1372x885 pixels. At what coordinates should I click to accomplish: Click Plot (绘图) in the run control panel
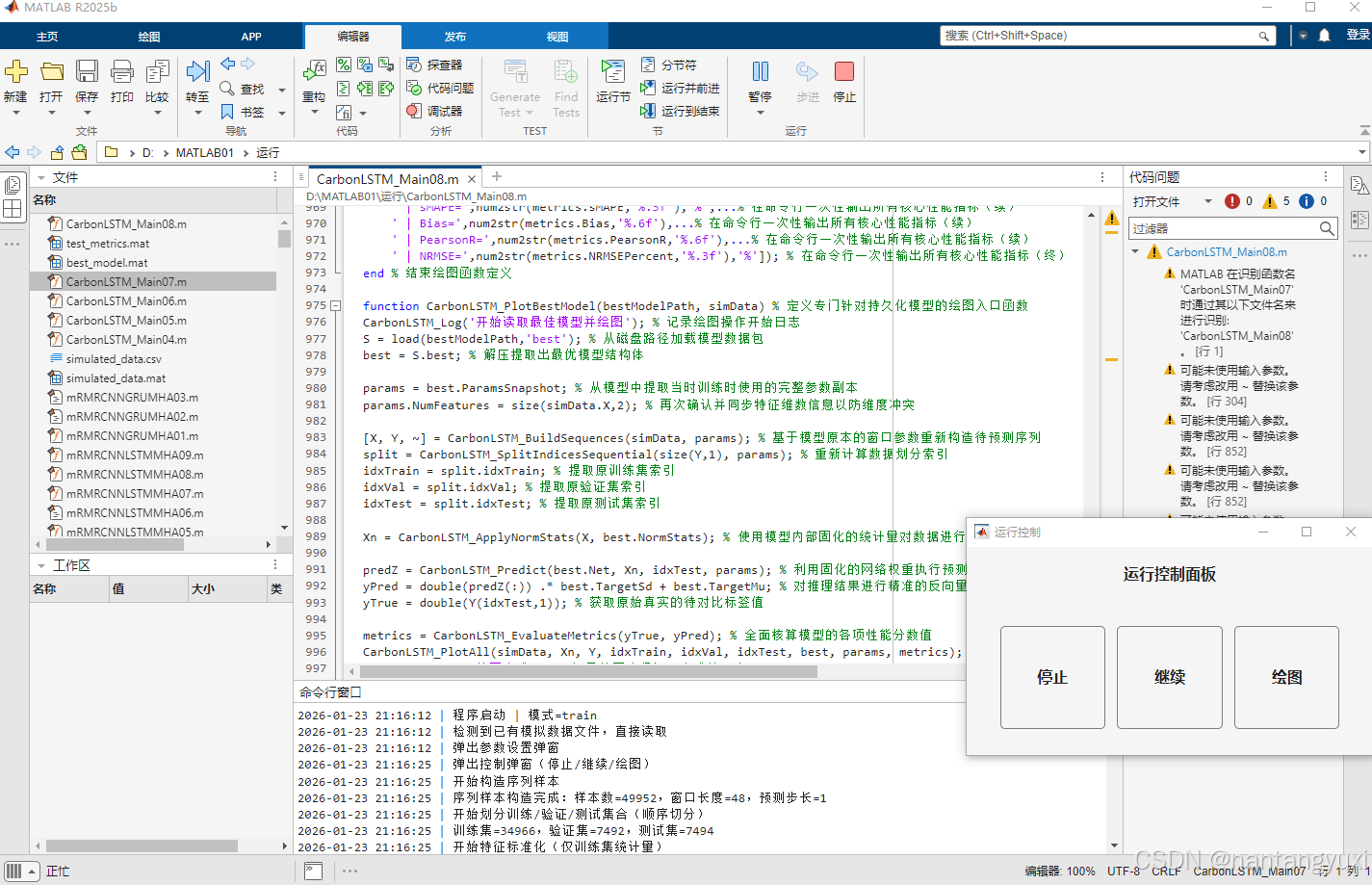click(1286, 677)
